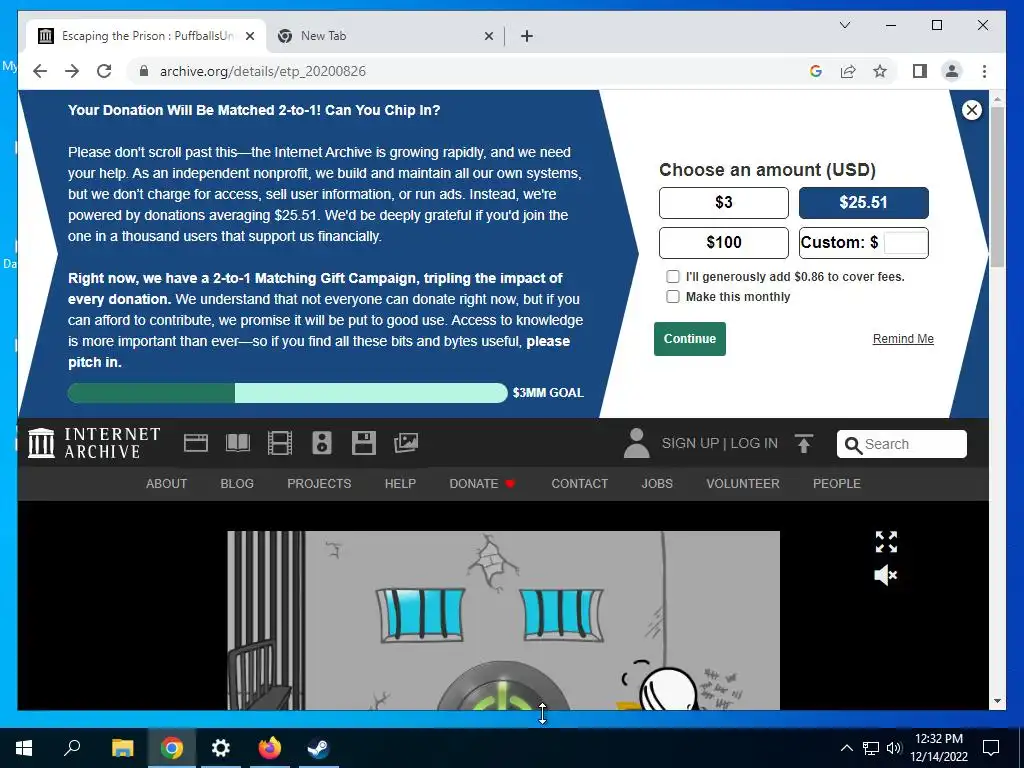Open the Video film strip icon

point(280,443)
